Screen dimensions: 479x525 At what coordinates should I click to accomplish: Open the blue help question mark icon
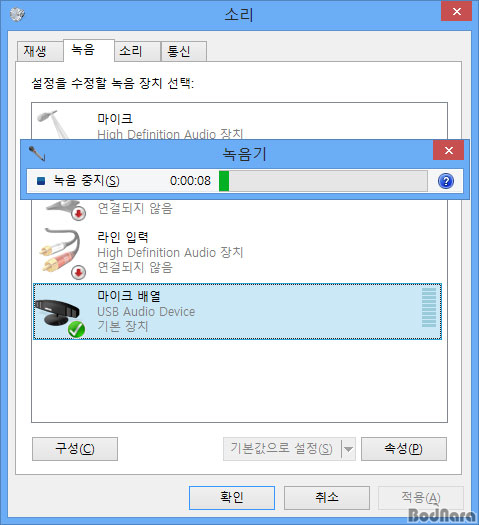tap(446, 181)
